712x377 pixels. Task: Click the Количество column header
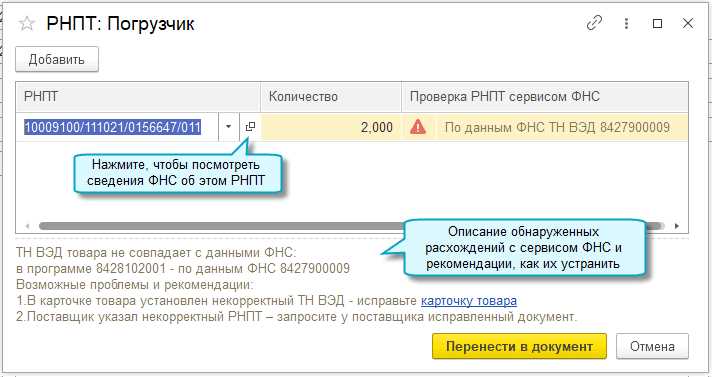(x=331, y=97)
